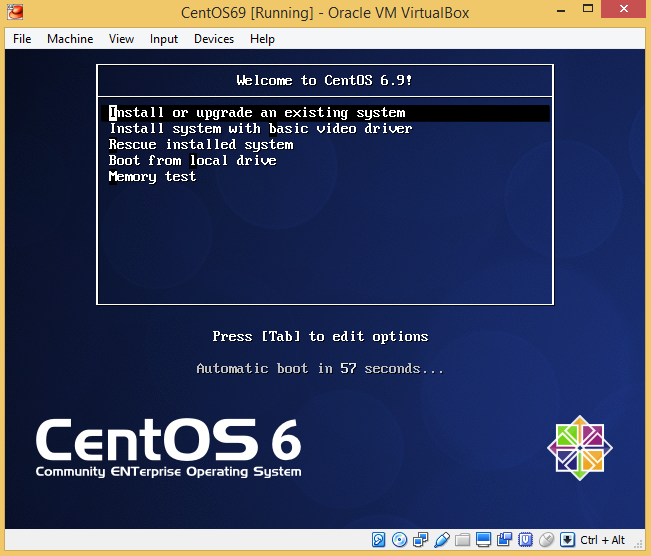
Task: Click the 'Automatic boot in 57 seconds' countdown
Action: point(320,368)
